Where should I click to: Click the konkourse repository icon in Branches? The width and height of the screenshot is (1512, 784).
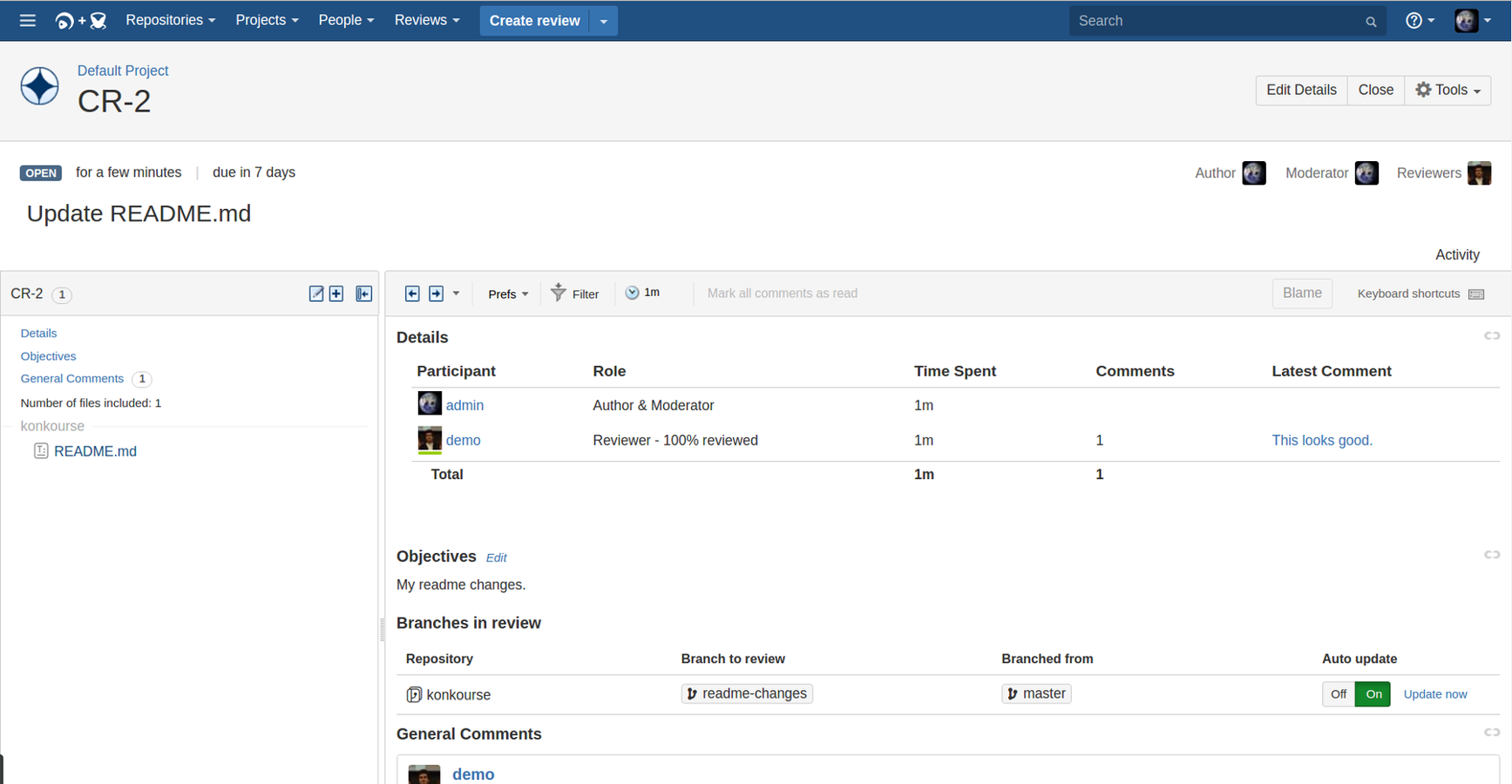[414, 694]
